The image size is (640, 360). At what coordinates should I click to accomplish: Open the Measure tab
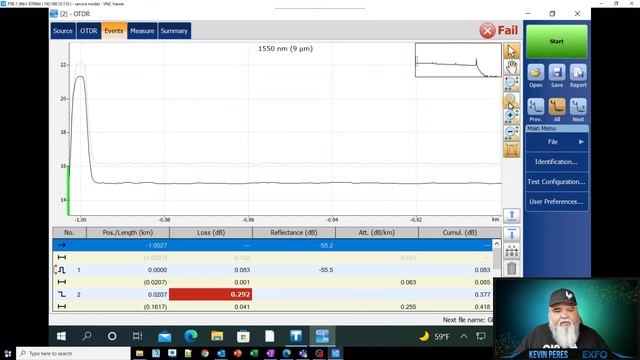pyautogui.click(x=142, y=31)
